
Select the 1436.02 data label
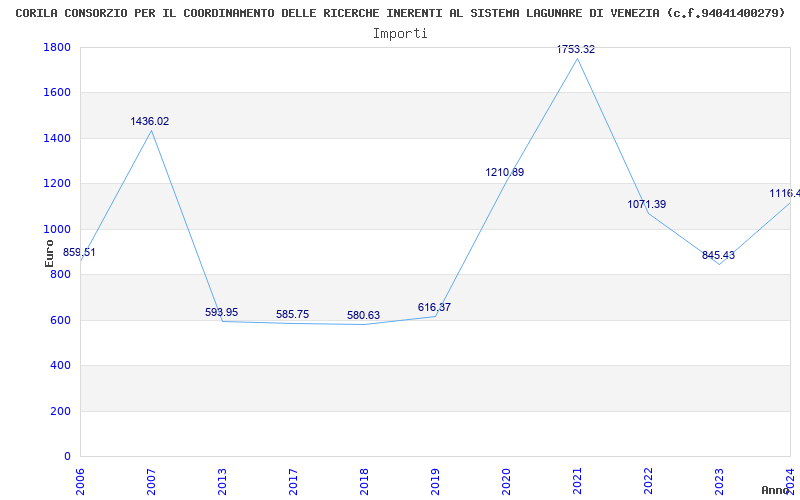pyautogui.click(x=149, y=121)
